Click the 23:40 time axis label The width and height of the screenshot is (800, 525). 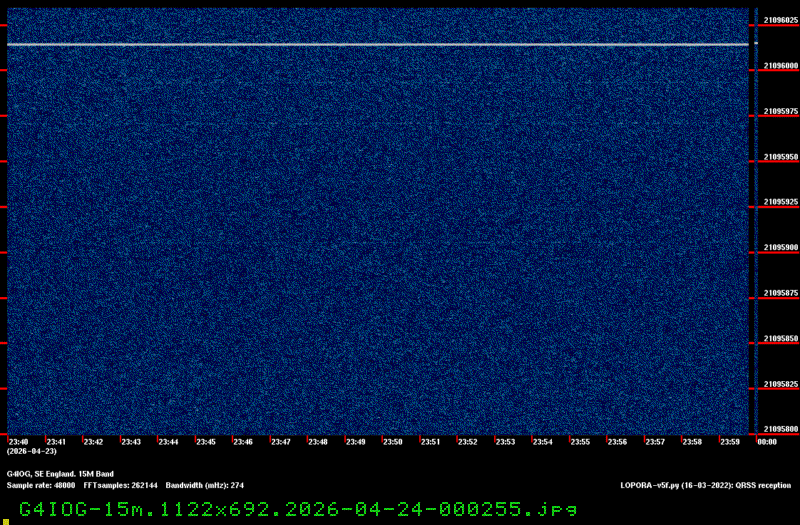click(18, 441)
